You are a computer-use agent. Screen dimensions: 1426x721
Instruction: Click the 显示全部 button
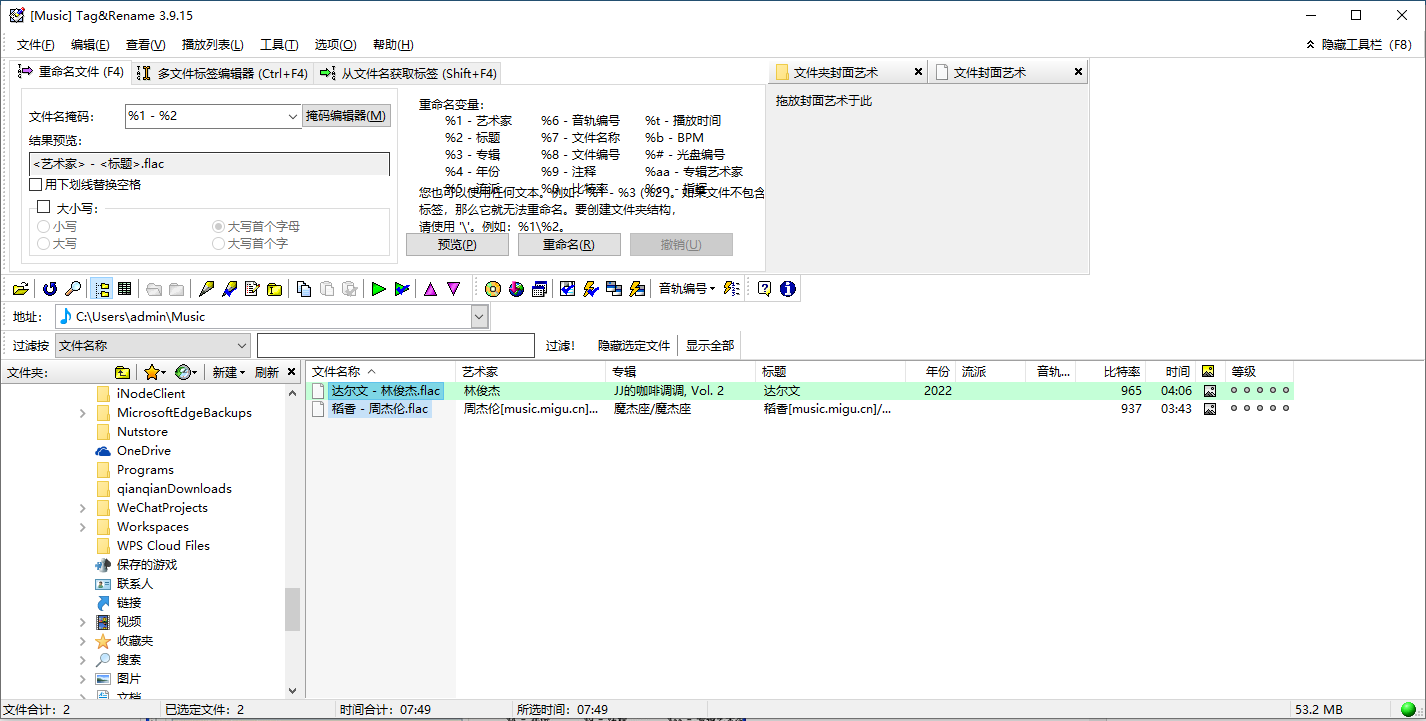710,345
